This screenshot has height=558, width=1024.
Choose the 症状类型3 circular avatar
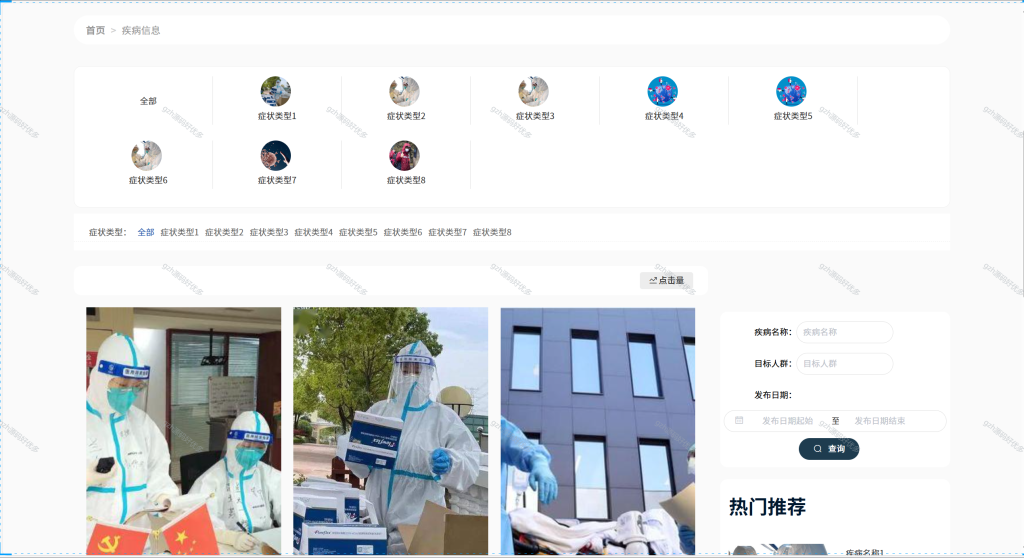[534, 91]
